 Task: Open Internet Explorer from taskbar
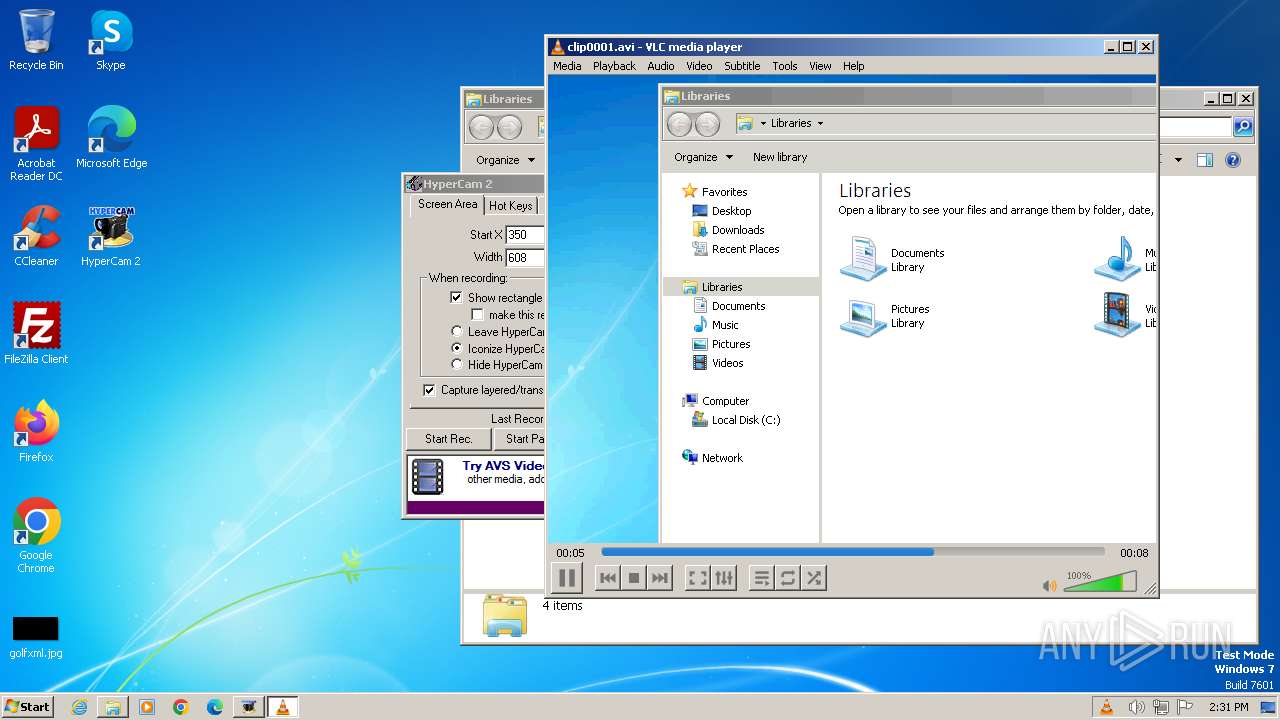pos(79,707)
